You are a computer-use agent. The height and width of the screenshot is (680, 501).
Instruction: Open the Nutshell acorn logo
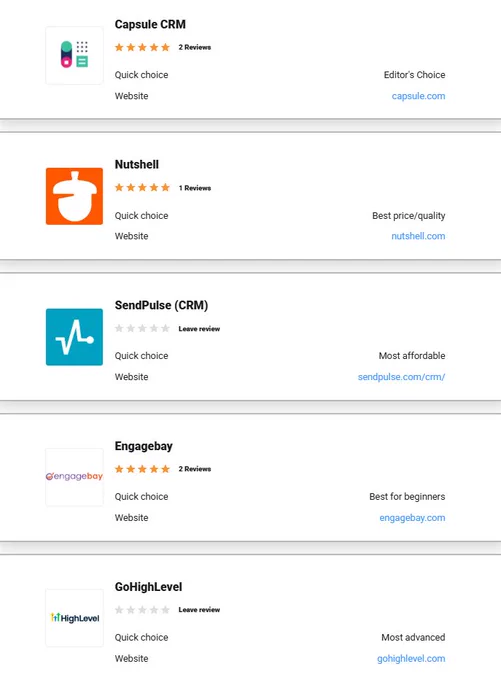pyautogui.click(x=74, y=196)
